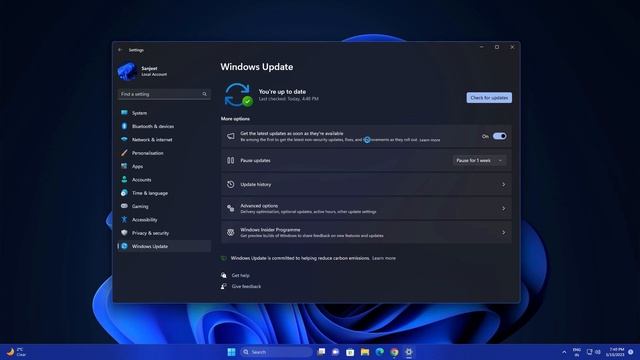Viewport: 640px width, 360px height.
Task: Click the megaphone icon for latest updates
Action: tap(231, 136)
